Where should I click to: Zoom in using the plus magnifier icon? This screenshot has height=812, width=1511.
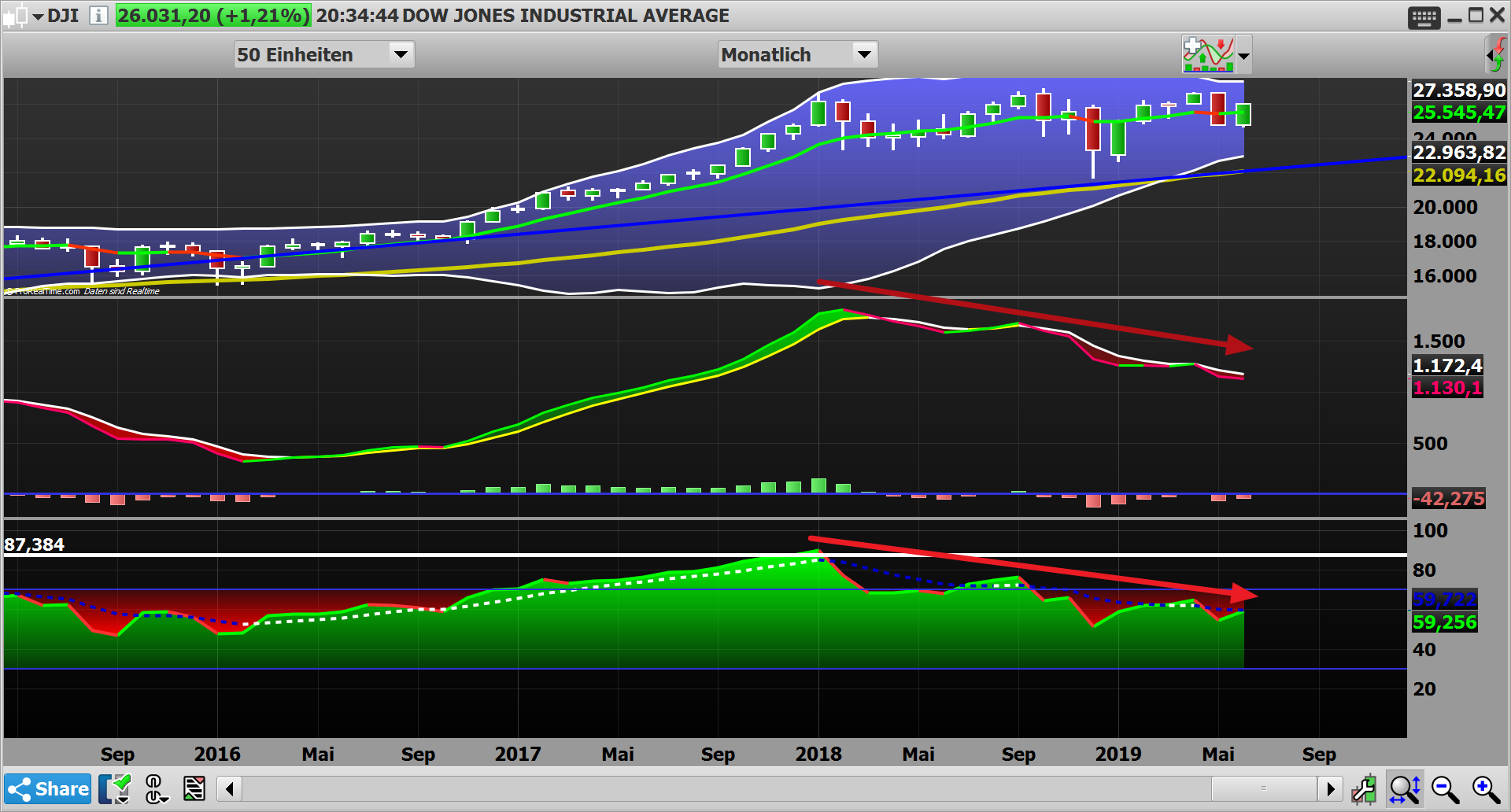click(1483, 788)
